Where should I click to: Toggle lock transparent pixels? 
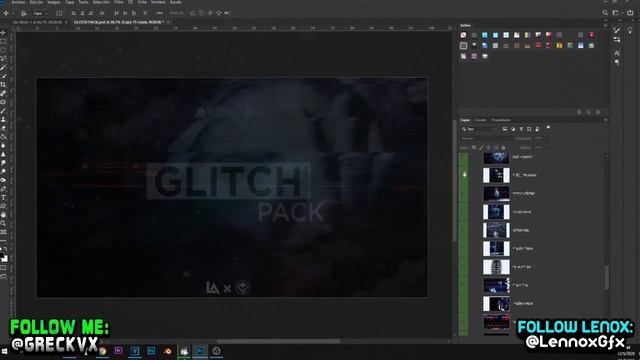pos(474,147)
